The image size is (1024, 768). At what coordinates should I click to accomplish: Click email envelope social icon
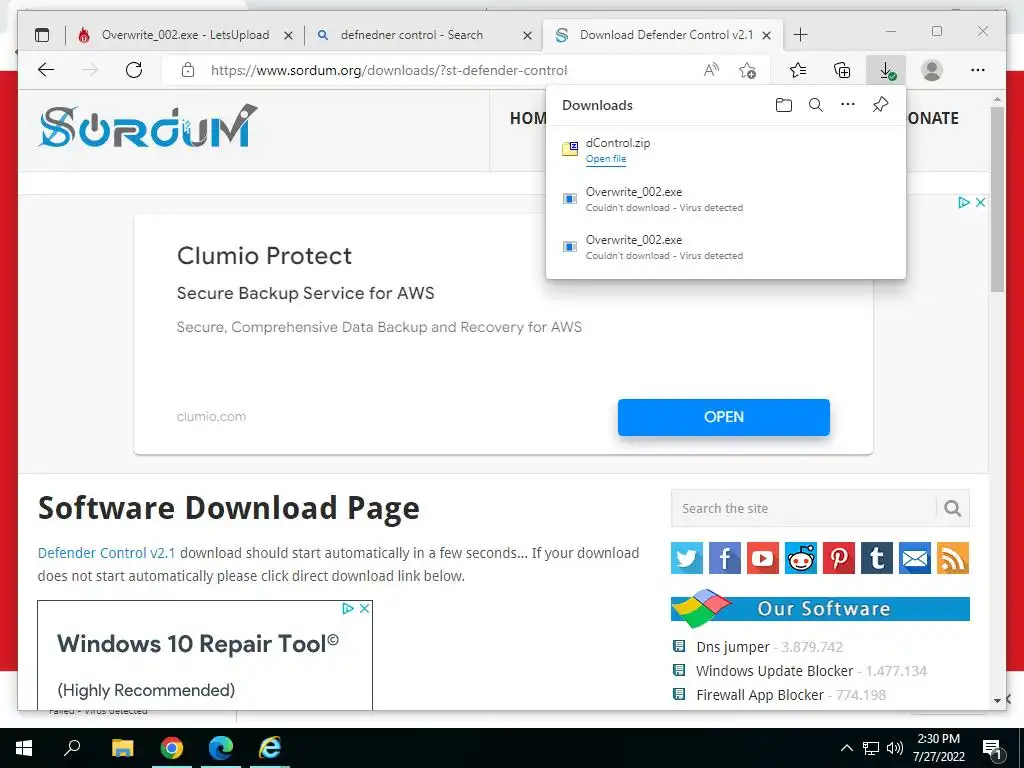tap(915, 558)
